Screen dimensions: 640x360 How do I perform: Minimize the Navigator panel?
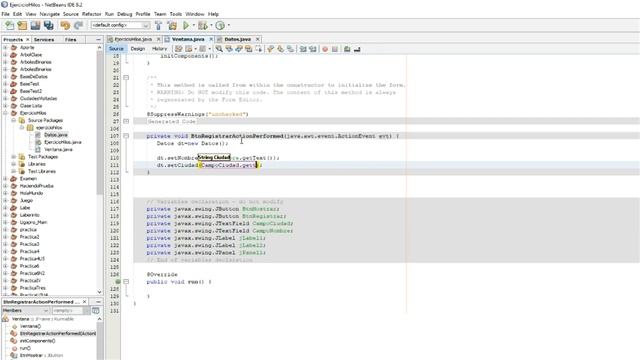coord(98,302)
